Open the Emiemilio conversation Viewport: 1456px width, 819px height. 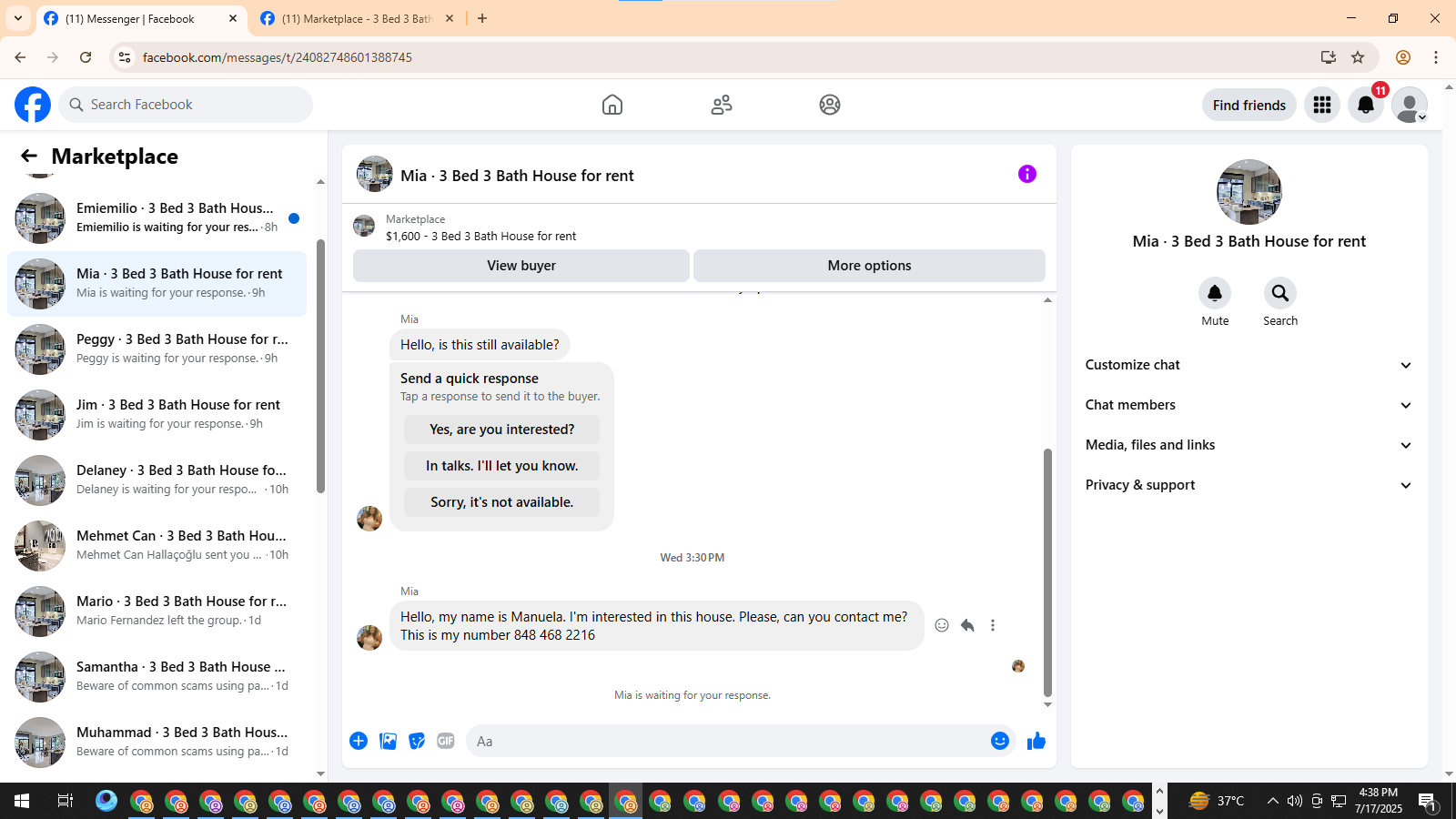click(x=157, y=218)
